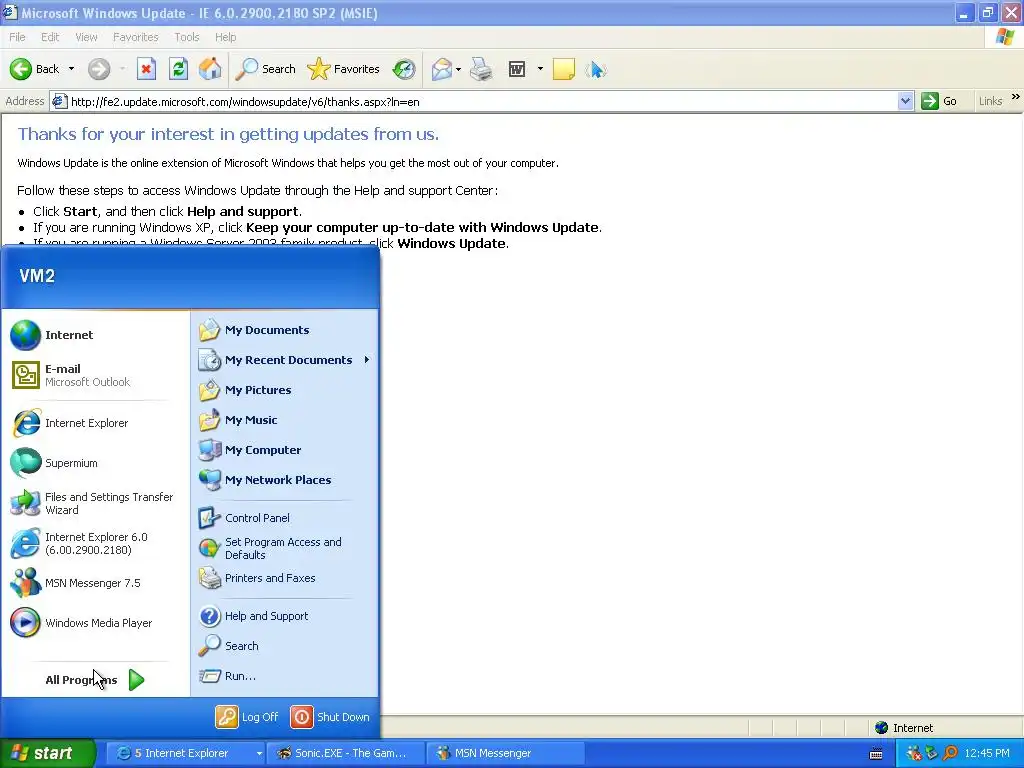Open Control Panel
Image resolution: width=1024 pixels, height=768 pixels.
(x=286, y=518)
